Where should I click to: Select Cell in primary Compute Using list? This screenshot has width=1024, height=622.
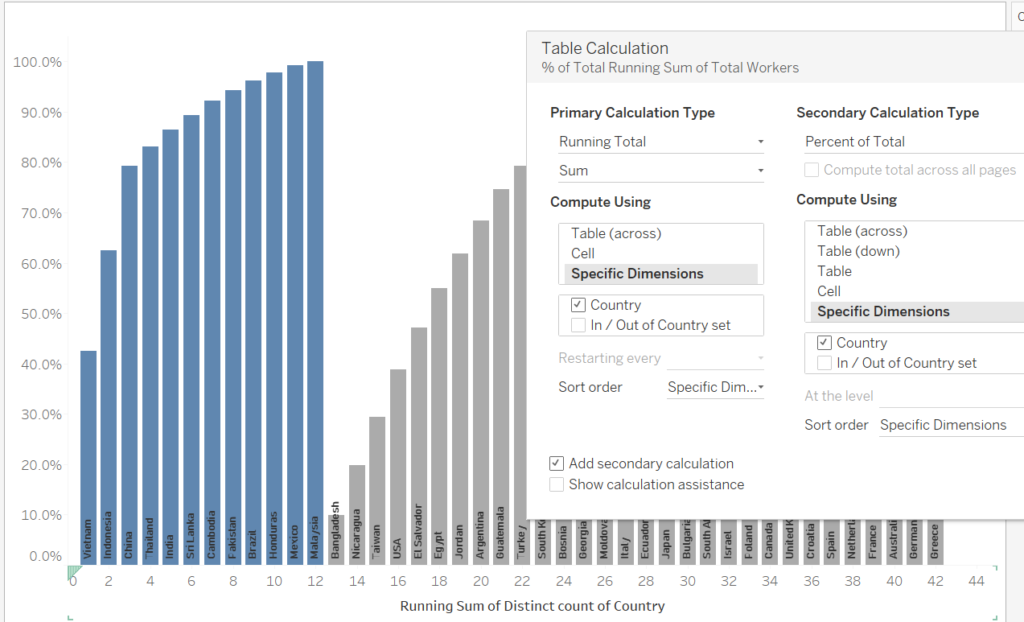coord(661,254)
